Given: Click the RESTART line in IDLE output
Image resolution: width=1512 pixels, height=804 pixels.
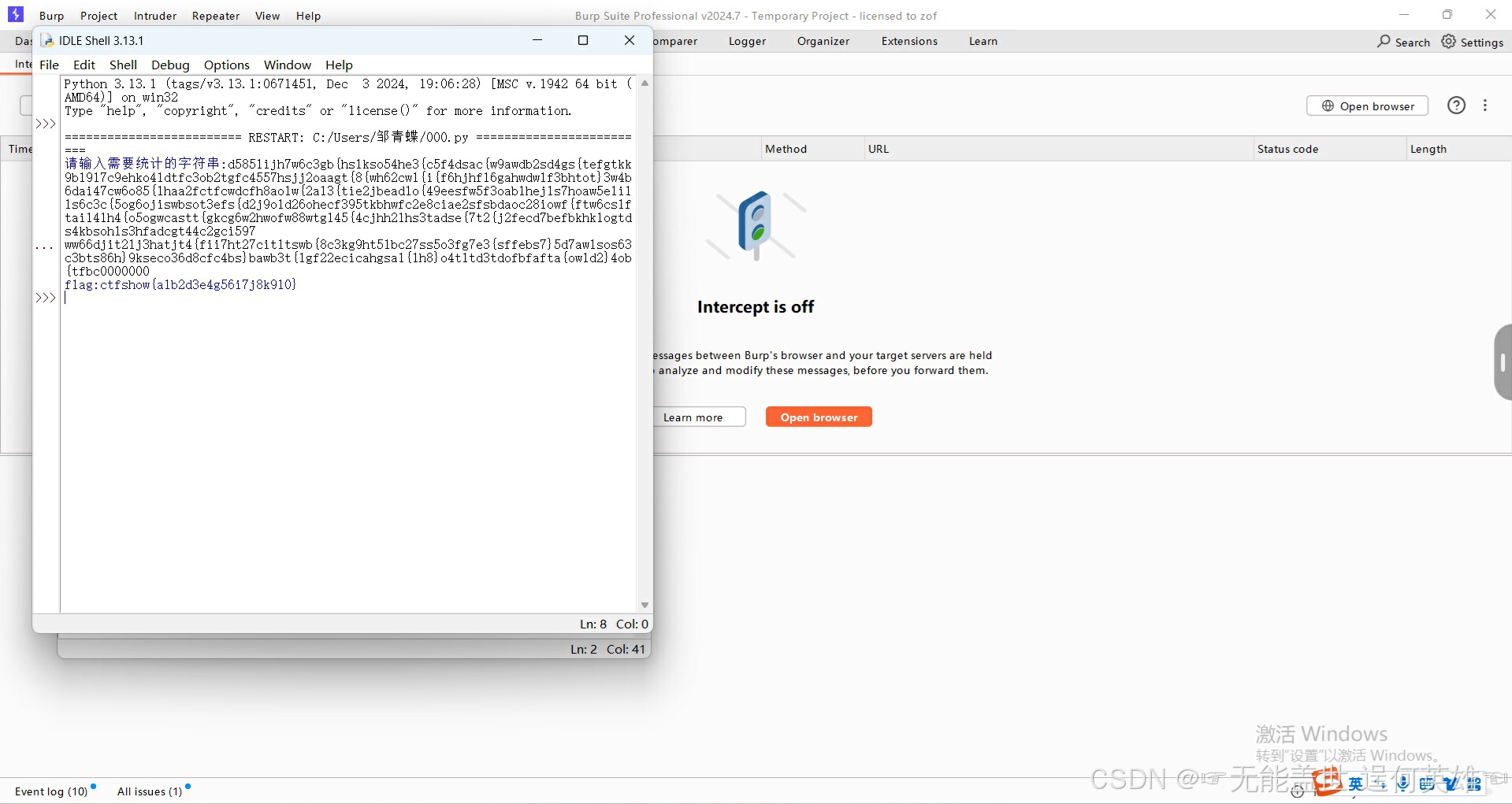Looking at the screenshot, I should click(x=347, y=137).
